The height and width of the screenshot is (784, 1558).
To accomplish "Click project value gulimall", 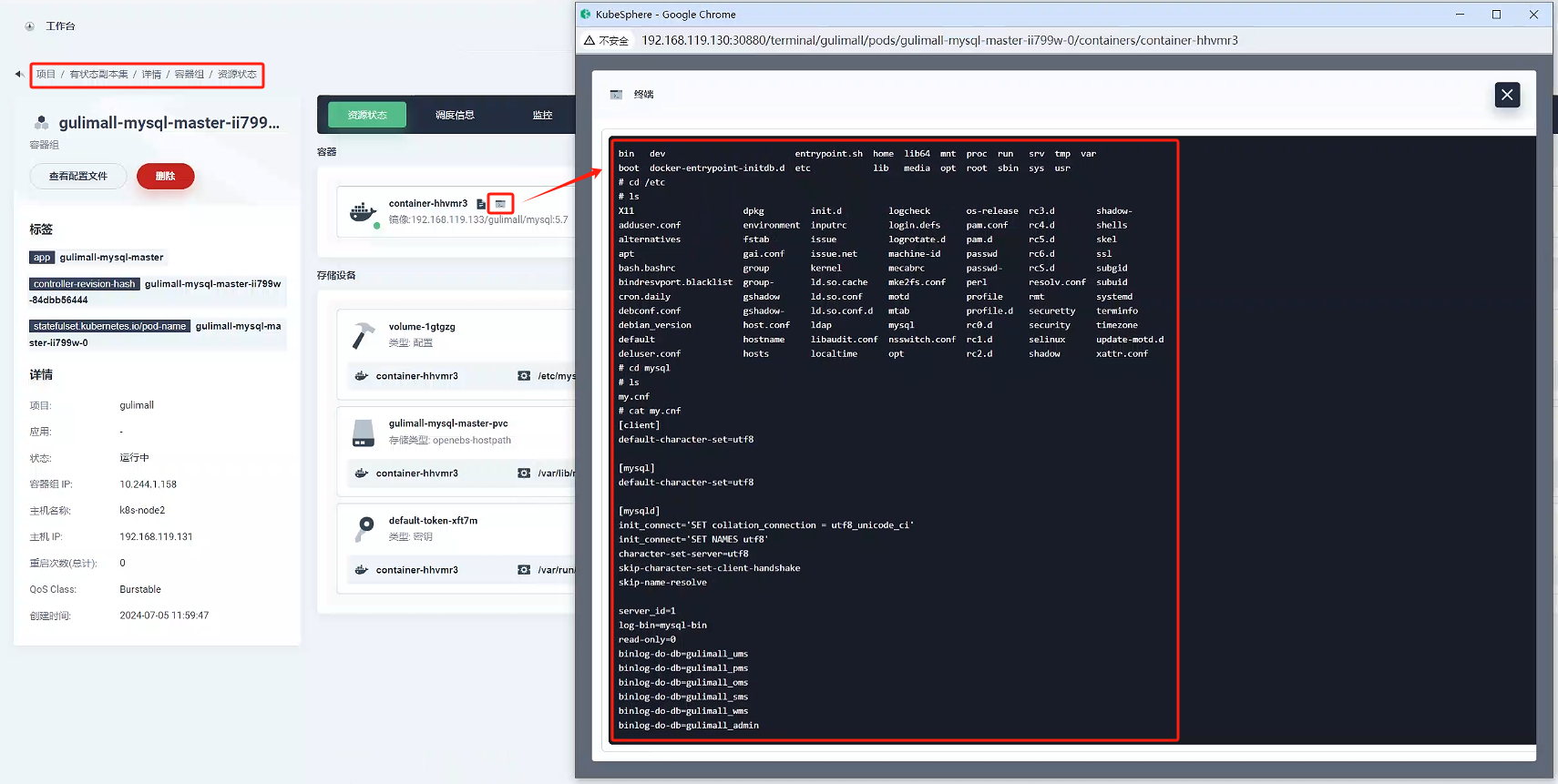I will click(x=137, y=405).
